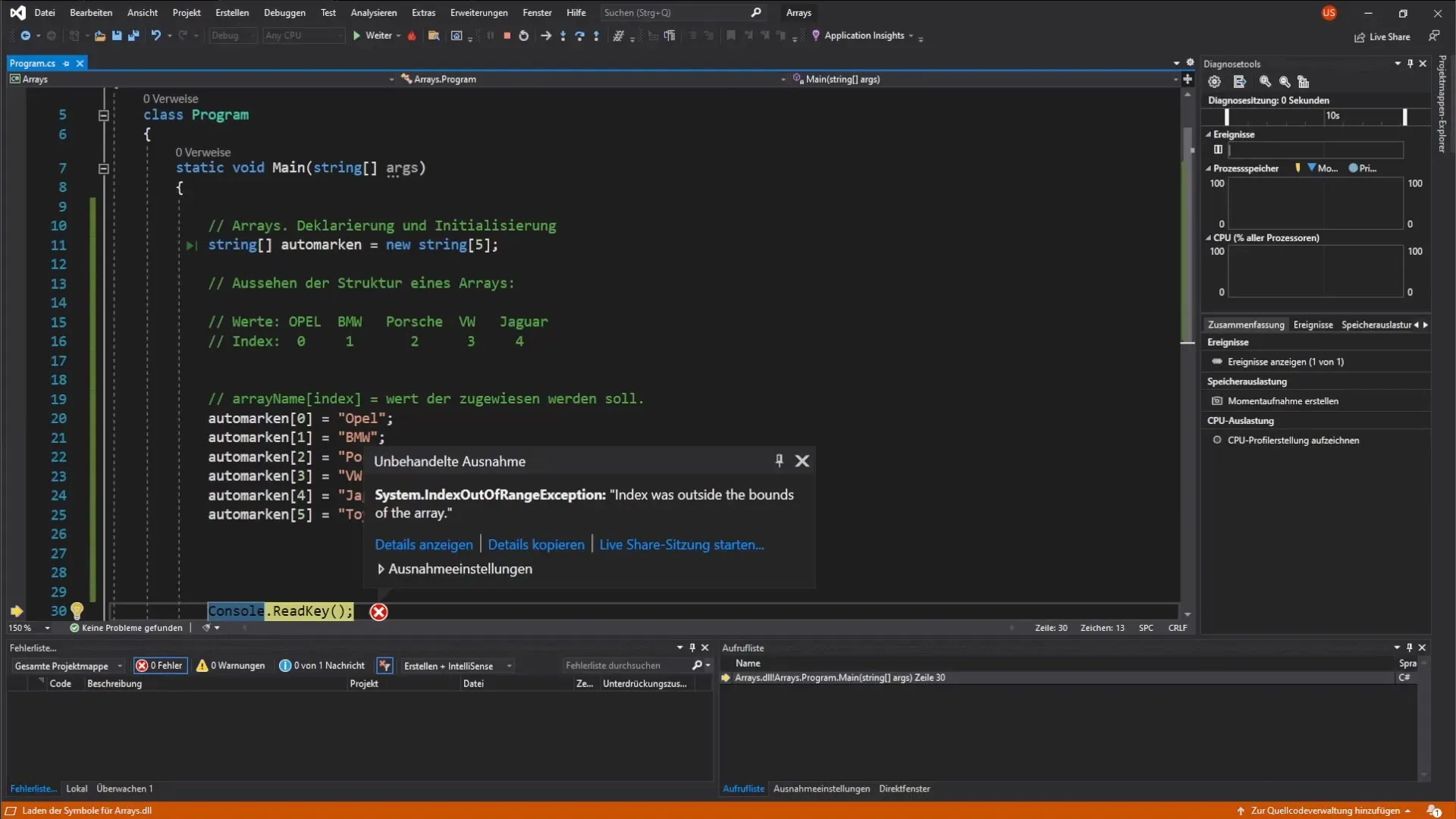Click Ereignisse anzeigen (1 von 1)
1456x819 pixels.
pos(1285,362)
